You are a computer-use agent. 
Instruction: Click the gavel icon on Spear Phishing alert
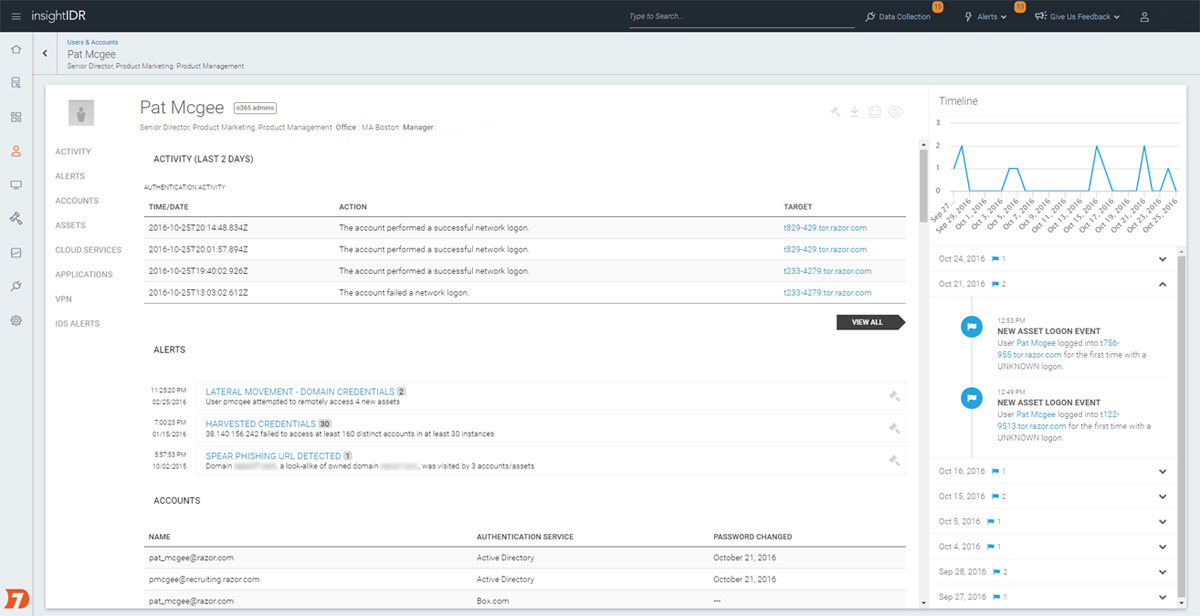point(894,460)
